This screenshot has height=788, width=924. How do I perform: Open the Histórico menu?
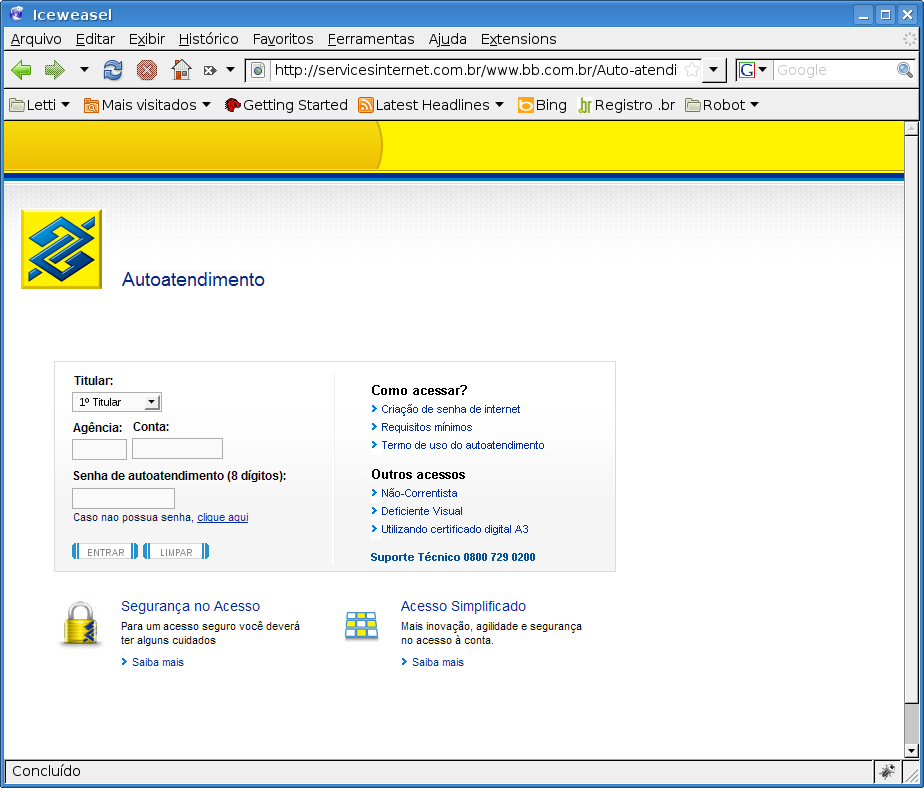pos(209,39)
